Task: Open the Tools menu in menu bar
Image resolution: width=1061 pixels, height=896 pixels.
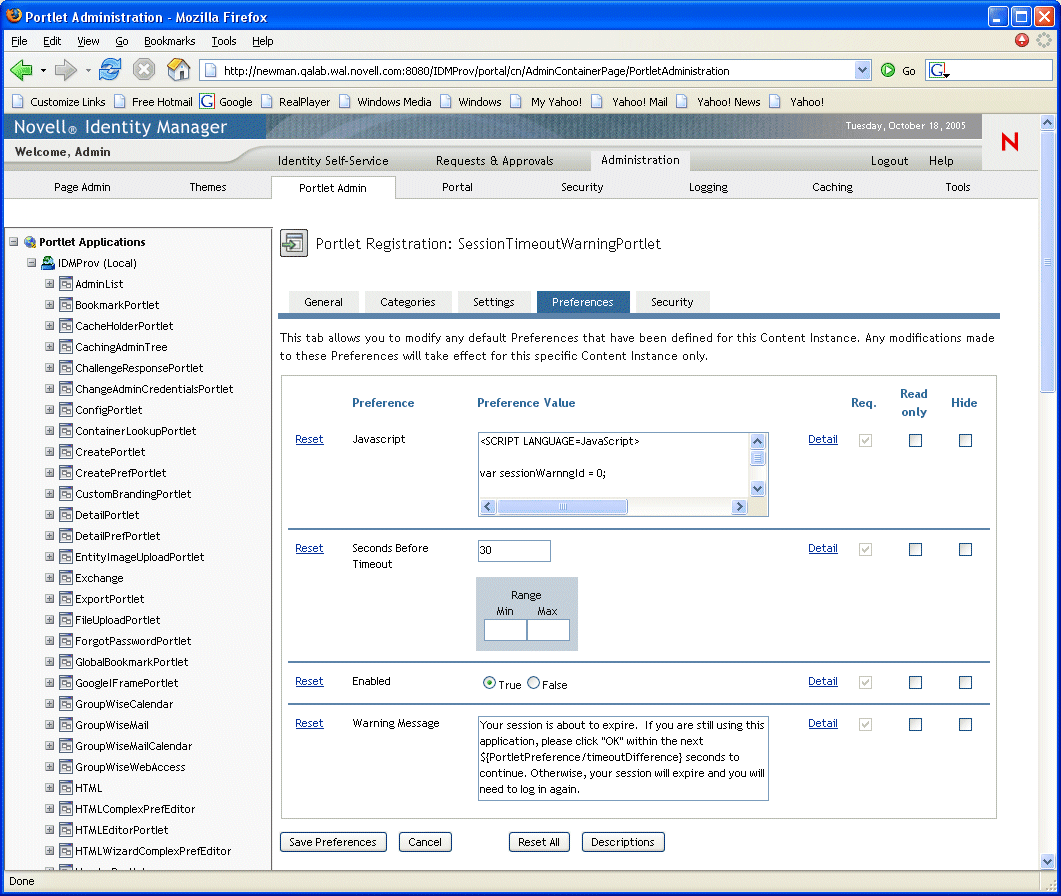Action: pos(223,41)
